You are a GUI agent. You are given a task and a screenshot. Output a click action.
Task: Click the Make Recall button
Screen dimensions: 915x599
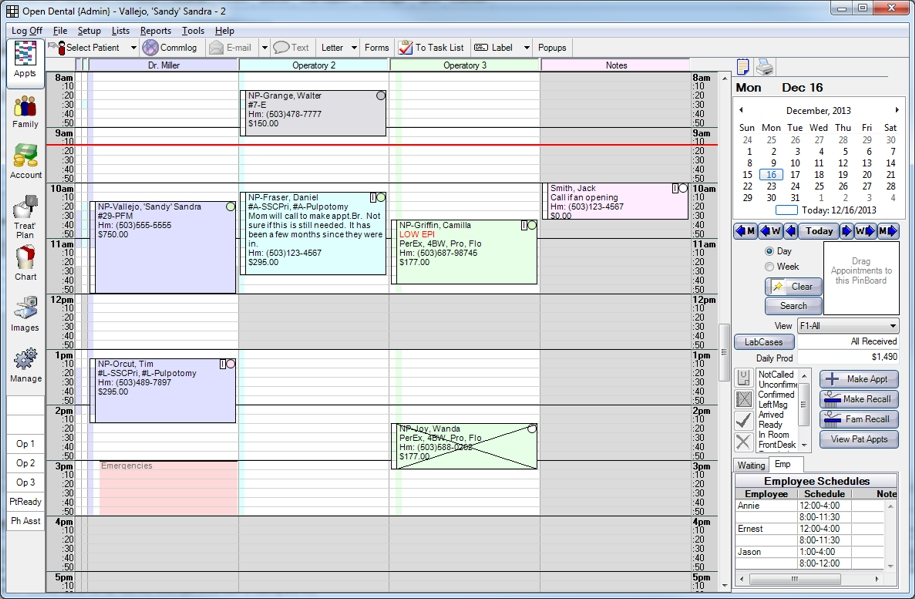(859, 399)
